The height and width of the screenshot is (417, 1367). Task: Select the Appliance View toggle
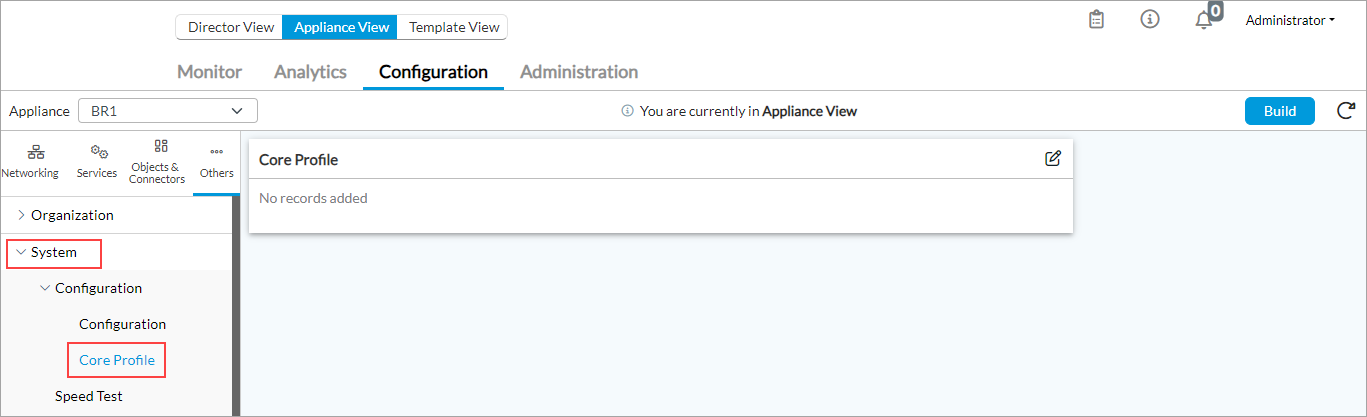(x=341, y=27)
